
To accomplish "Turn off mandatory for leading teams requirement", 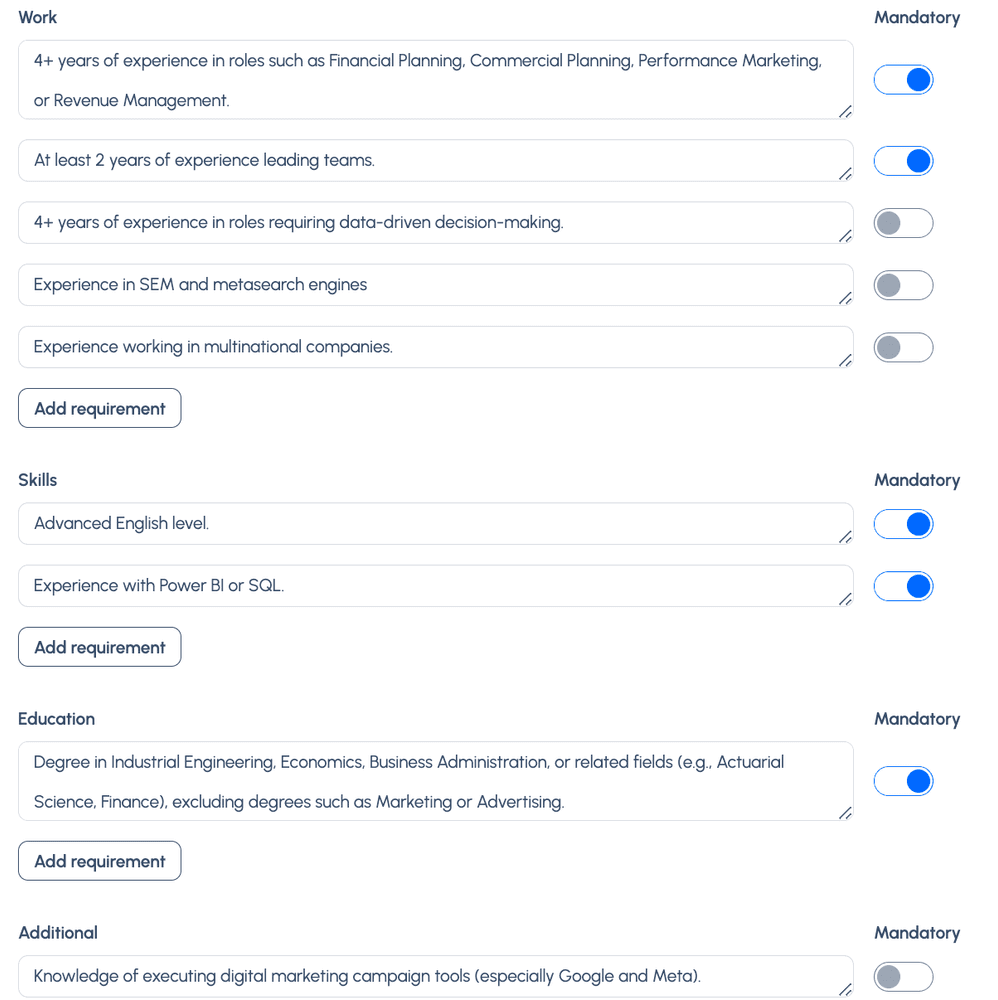I will (x=903, y=161).
